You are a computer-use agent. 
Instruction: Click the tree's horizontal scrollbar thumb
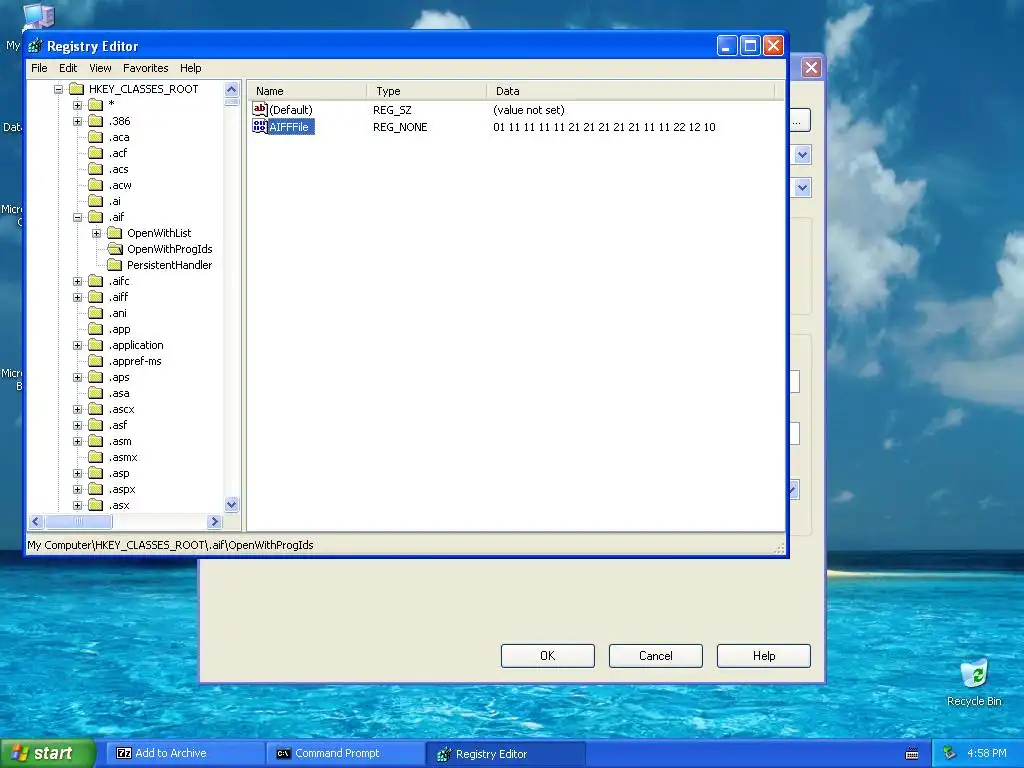click(x=78, y=521)
